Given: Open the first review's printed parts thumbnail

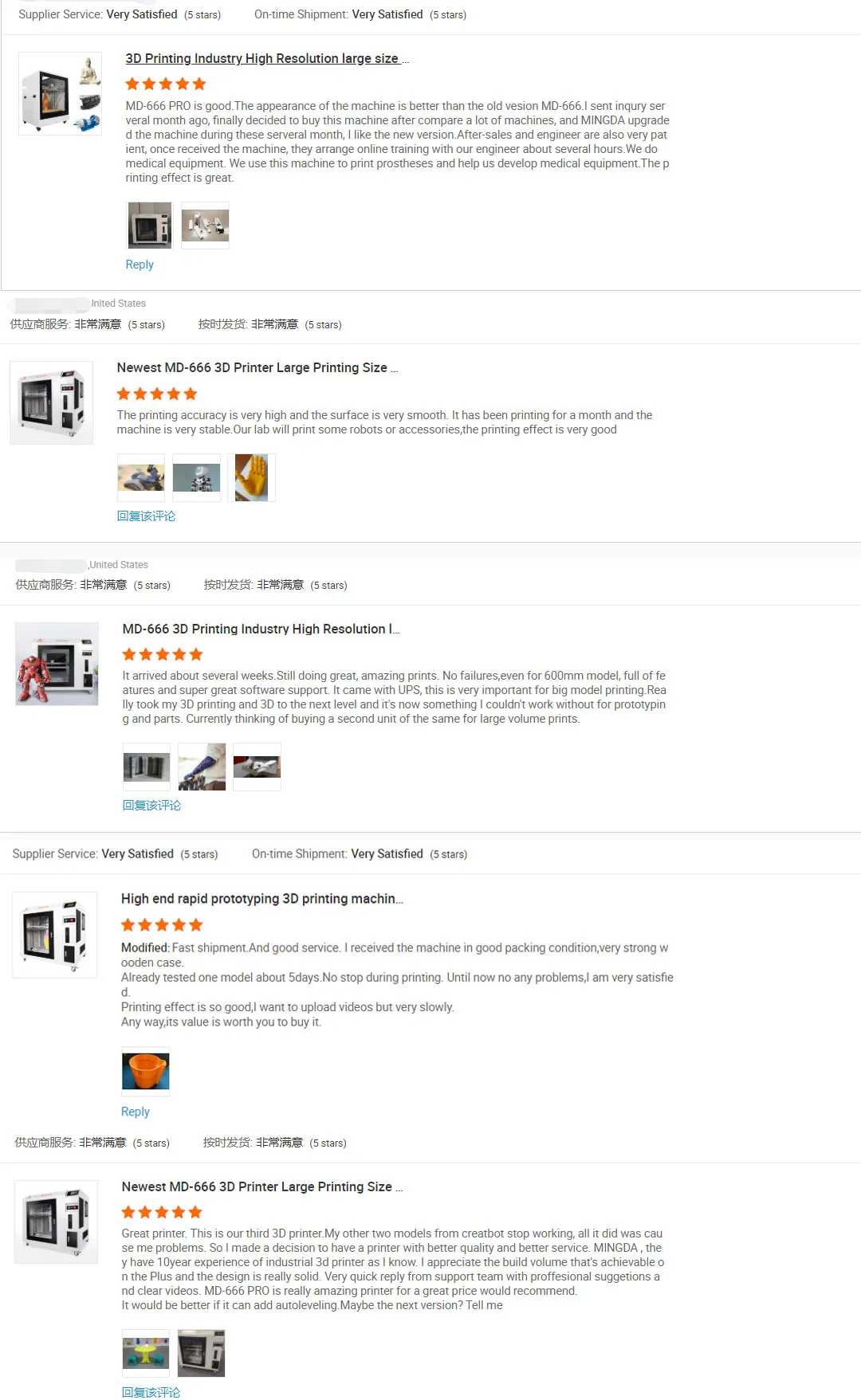Looking at the screenshot, I should click(205, 225).
